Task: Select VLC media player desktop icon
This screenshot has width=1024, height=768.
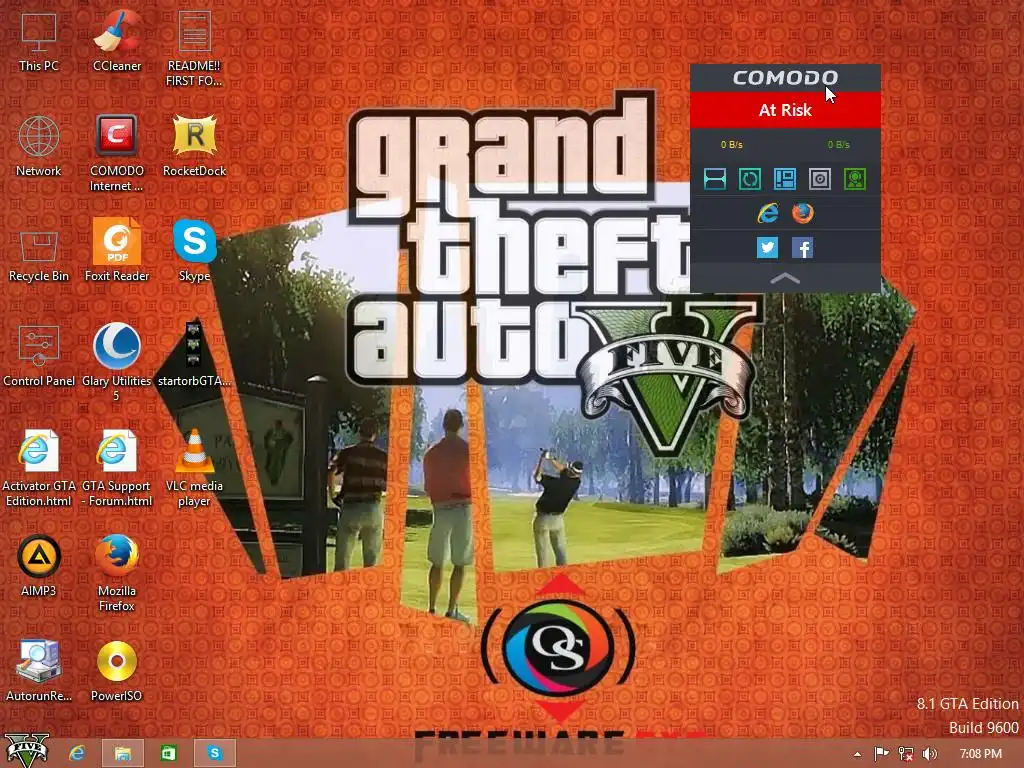Action: coord(194,469)
